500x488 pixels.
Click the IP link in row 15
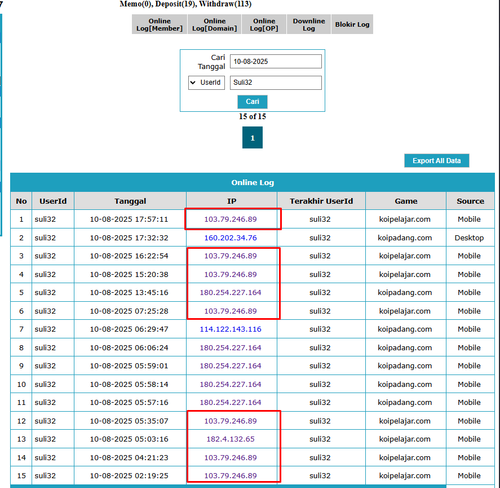pos(231,476)
